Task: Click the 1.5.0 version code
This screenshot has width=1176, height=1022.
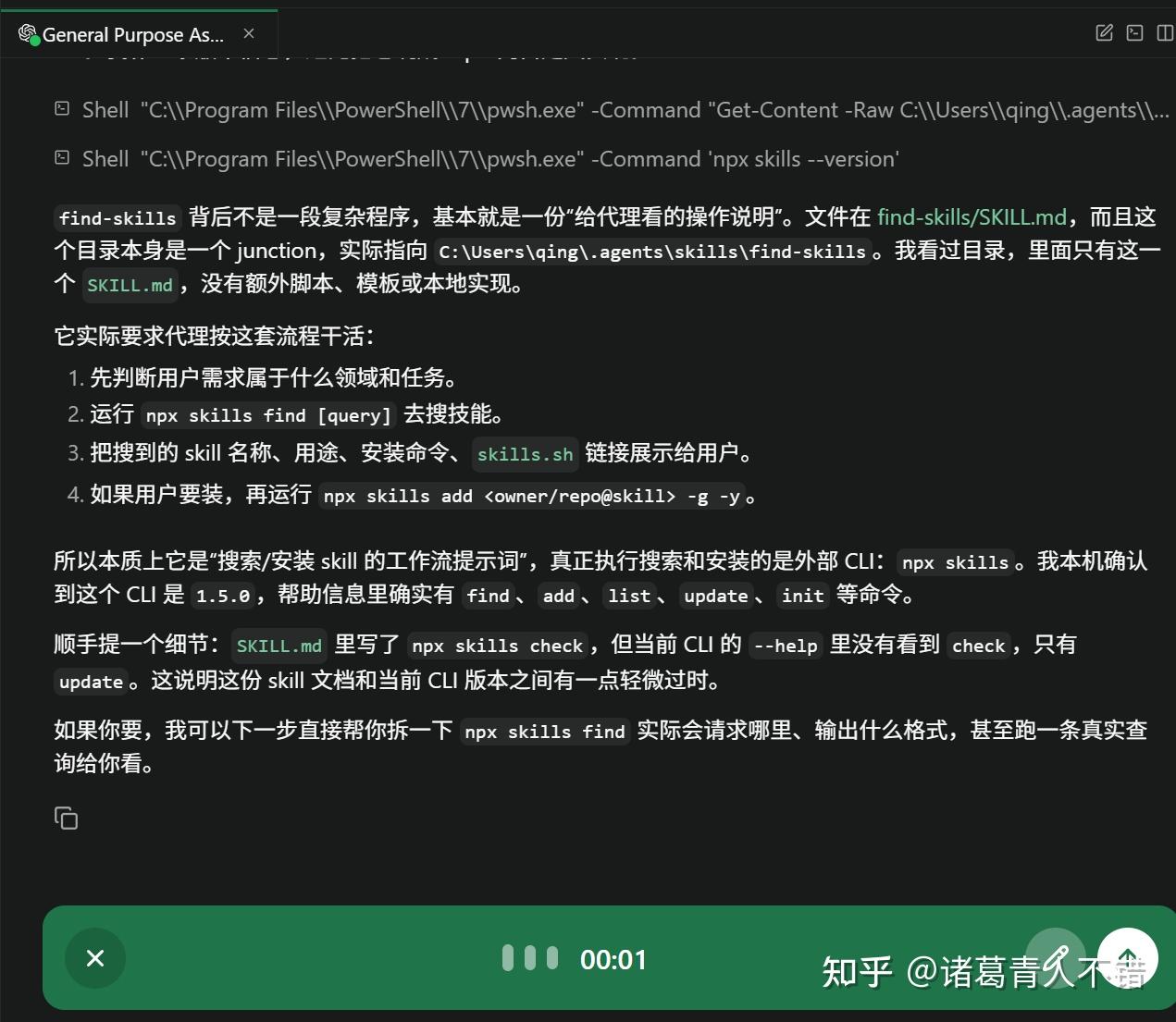Action: point(223,596)
